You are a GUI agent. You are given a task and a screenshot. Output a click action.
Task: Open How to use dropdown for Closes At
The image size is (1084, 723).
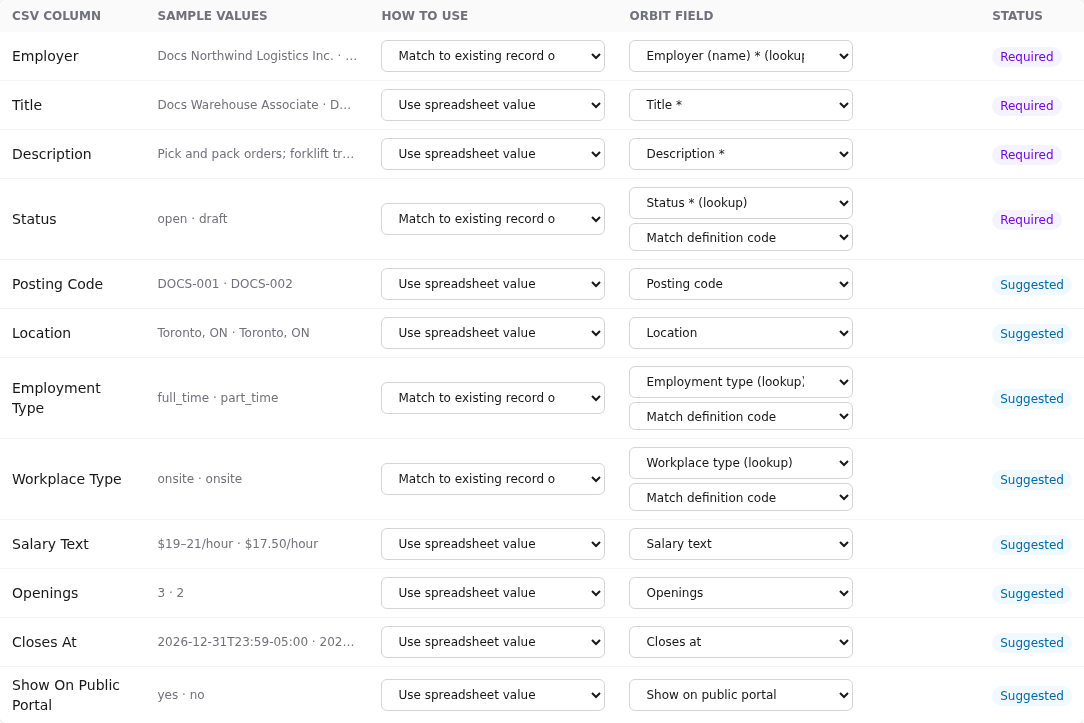pyautogui.click(x=493, y=642)
